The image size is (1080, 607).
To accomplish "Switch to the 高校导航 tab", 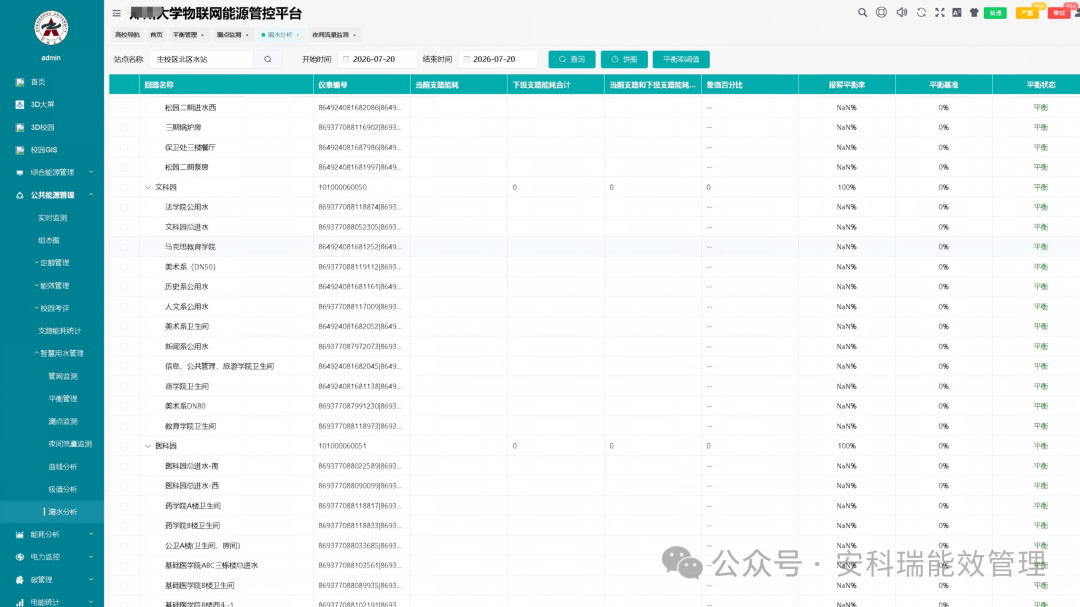I will click(127, 35).
